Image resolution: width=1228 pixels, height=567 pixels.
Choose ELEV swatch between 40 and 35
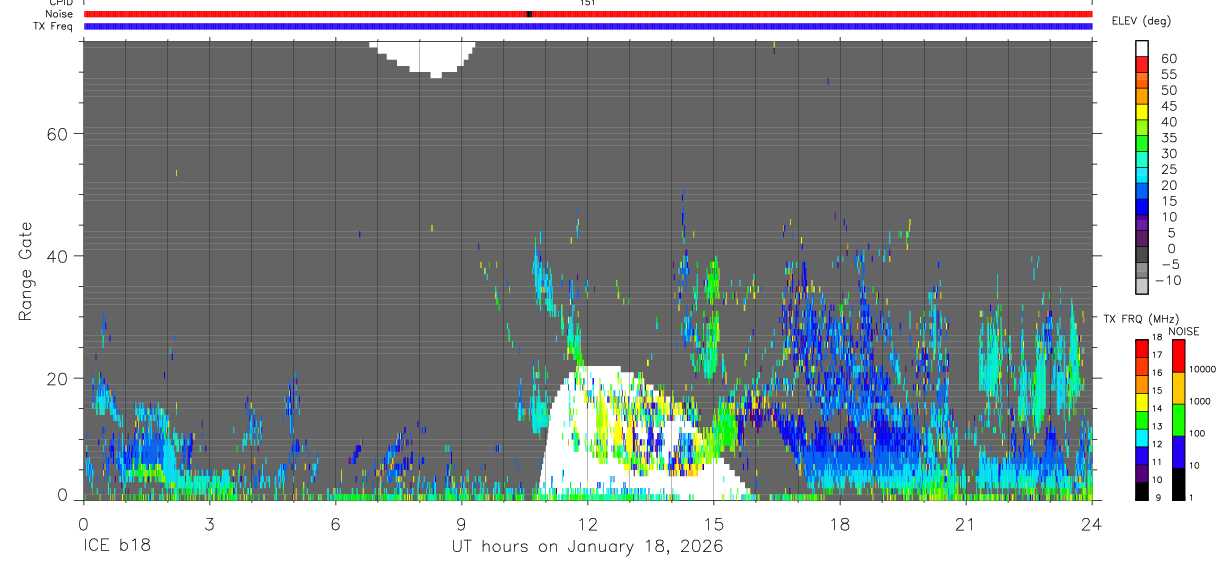coord(1142,129)
